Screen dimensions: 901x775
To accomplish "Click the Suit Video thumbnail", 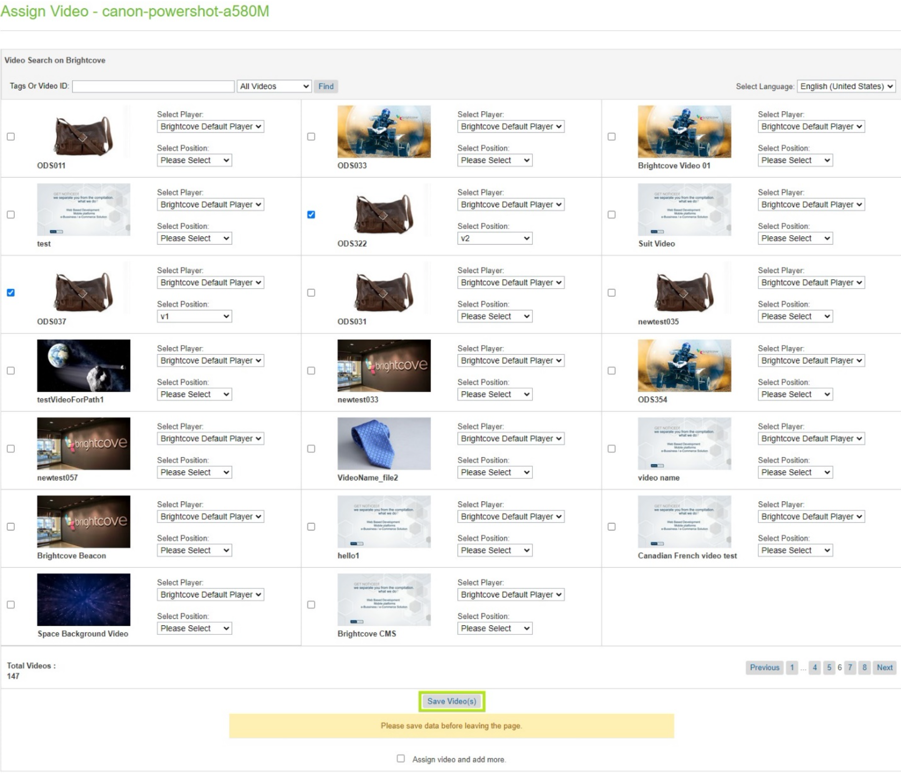I will click(x=684, y=209).
